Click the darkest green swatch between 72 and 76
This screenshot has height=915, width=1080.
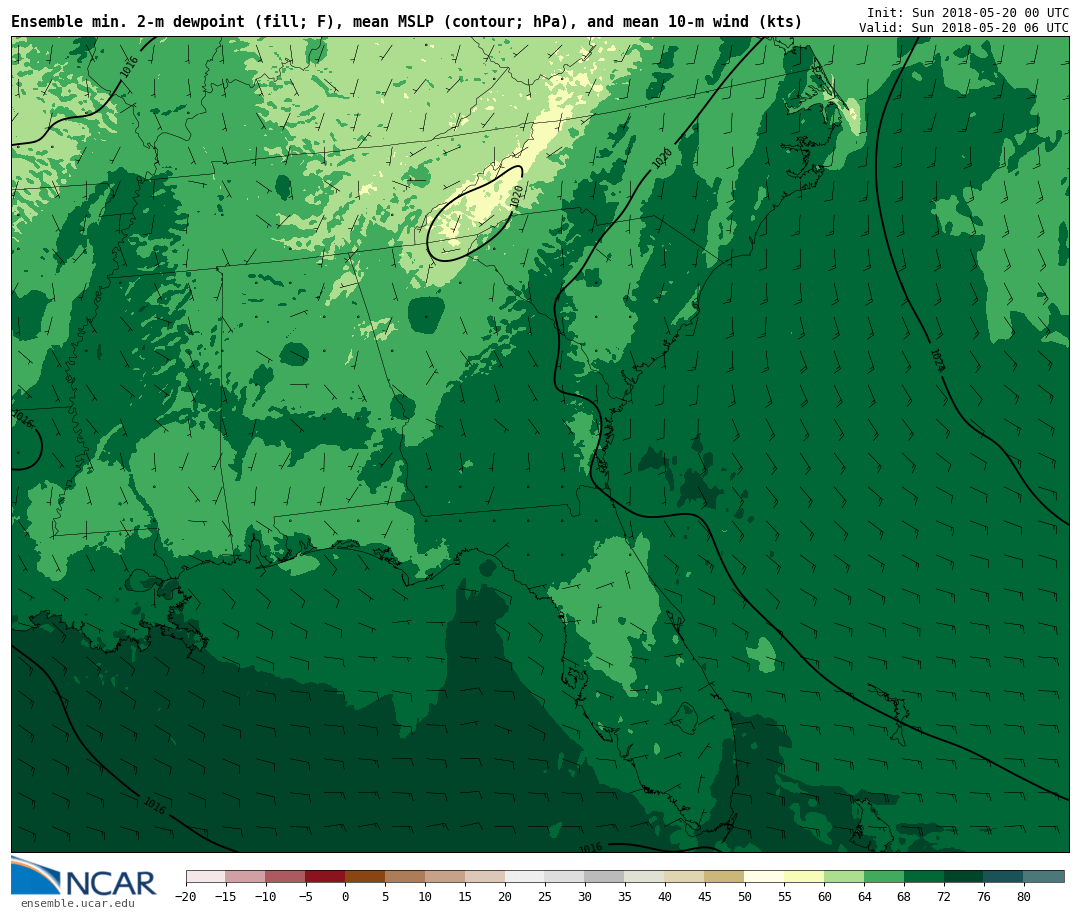963,876
